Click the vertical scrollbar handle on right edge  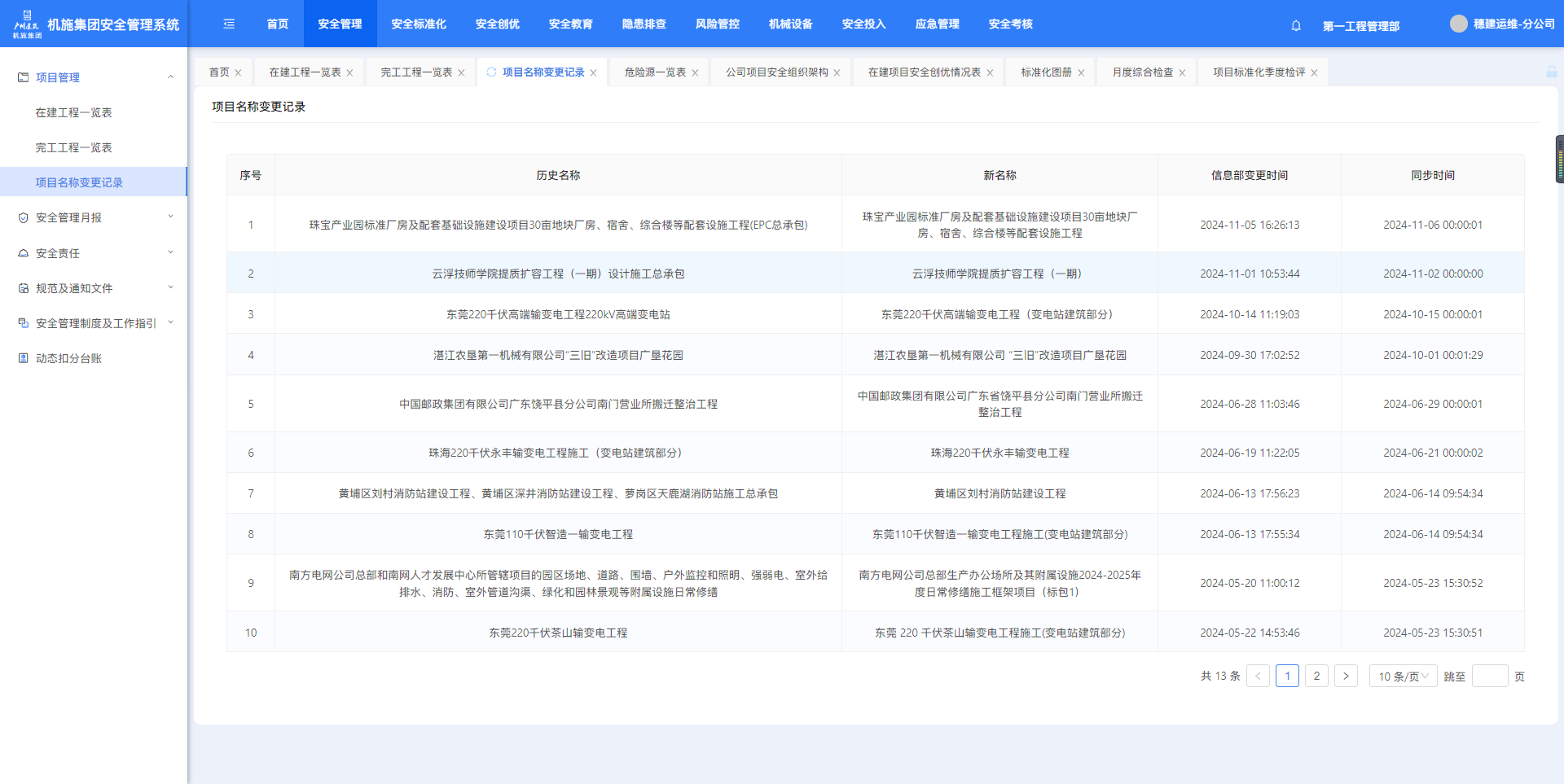[1559, 159]
